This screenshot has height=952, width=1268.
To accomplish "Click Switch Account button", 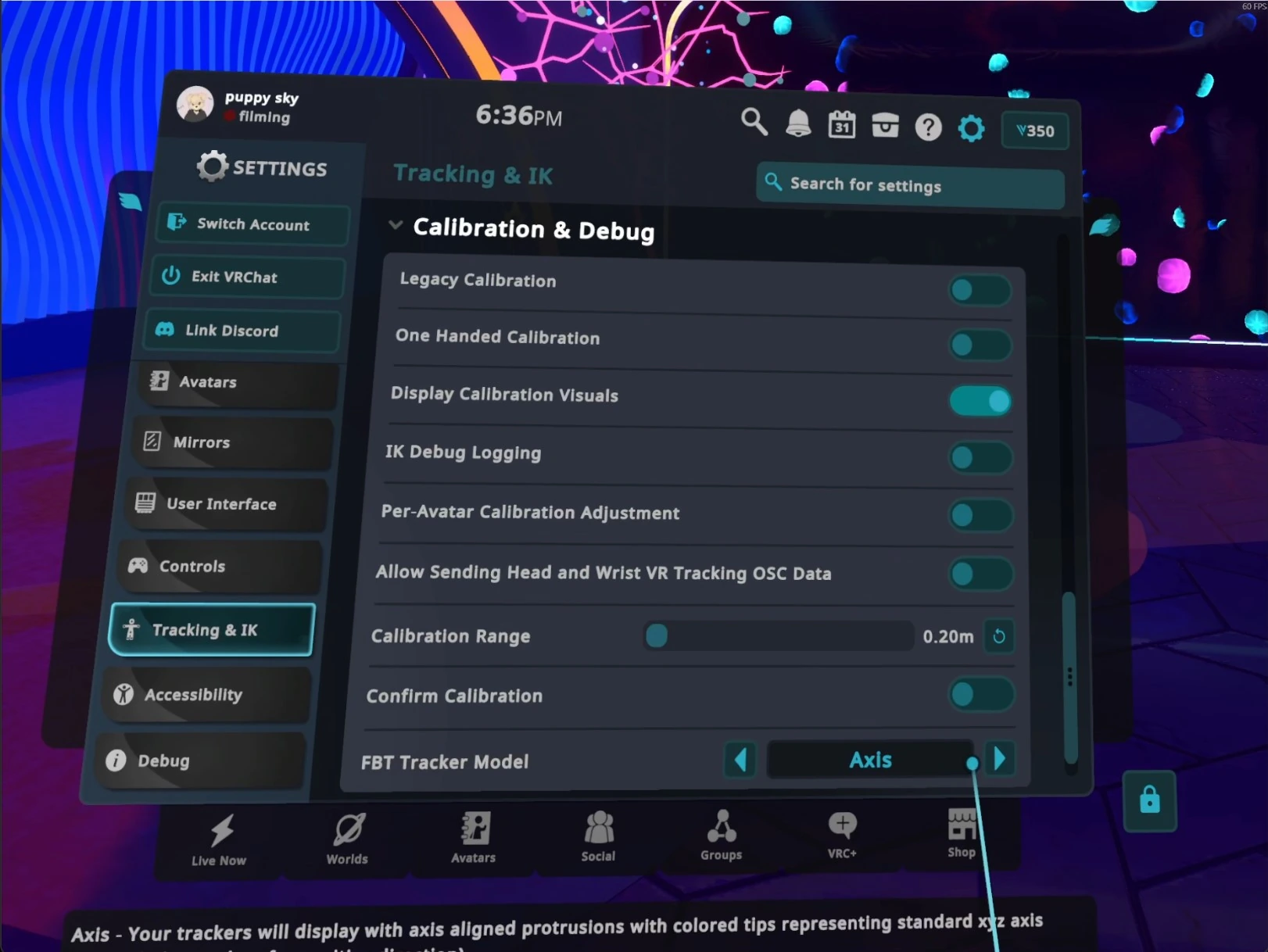I will pyautogui.click(x=252, y=224).
